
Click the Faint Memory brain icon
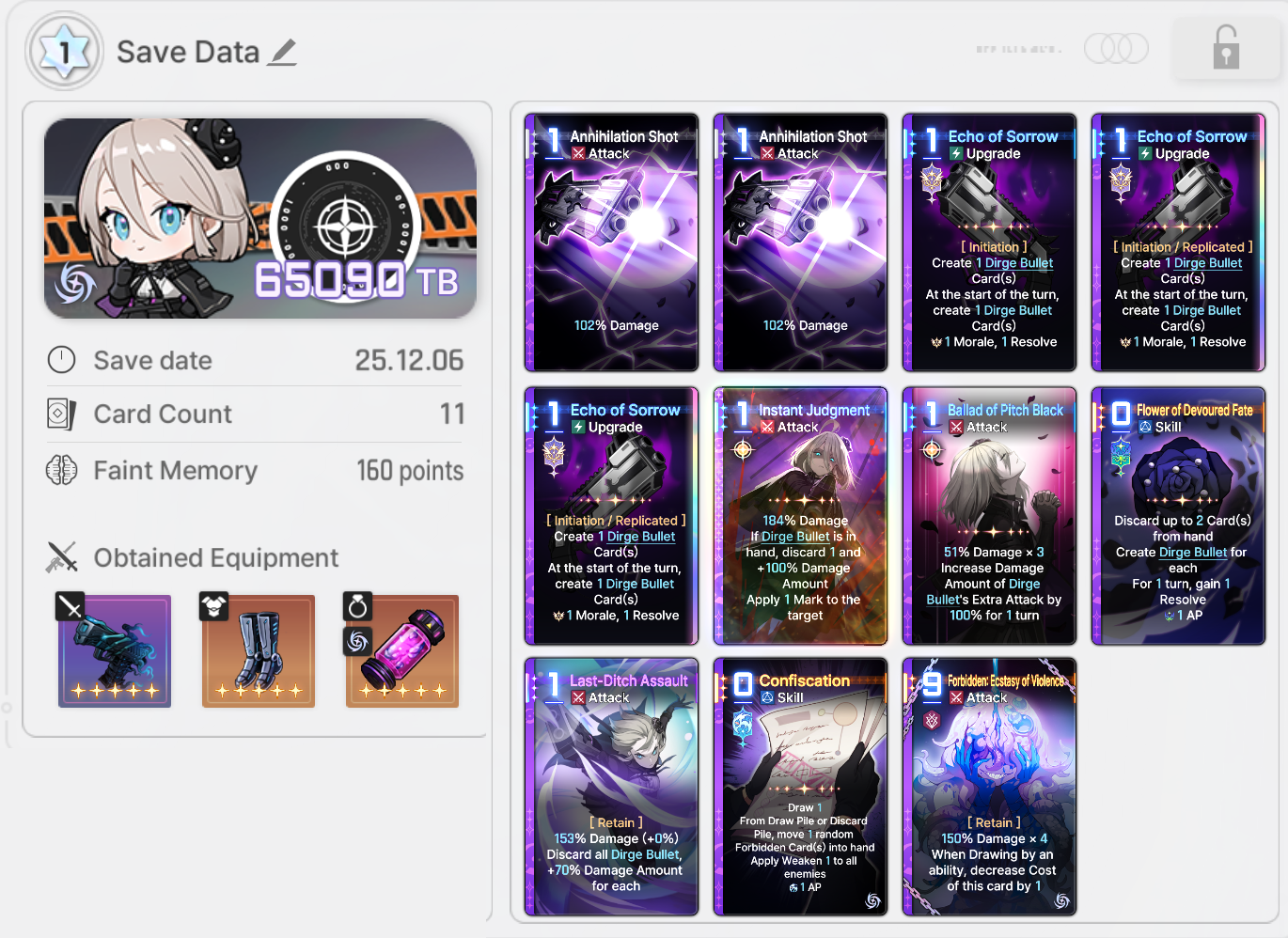pos(62,470)
